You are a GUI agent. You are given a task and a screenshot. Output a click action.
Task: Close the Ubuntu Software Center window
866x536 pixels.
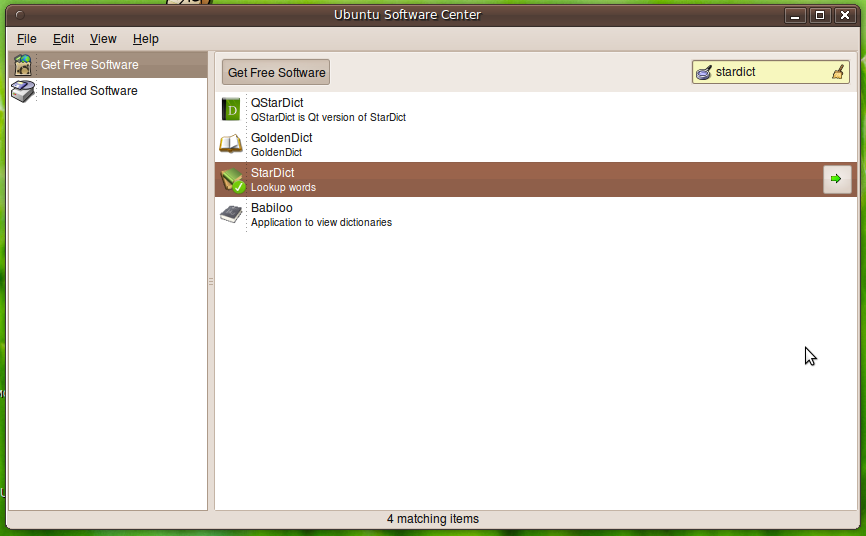[x=845, y=15]
